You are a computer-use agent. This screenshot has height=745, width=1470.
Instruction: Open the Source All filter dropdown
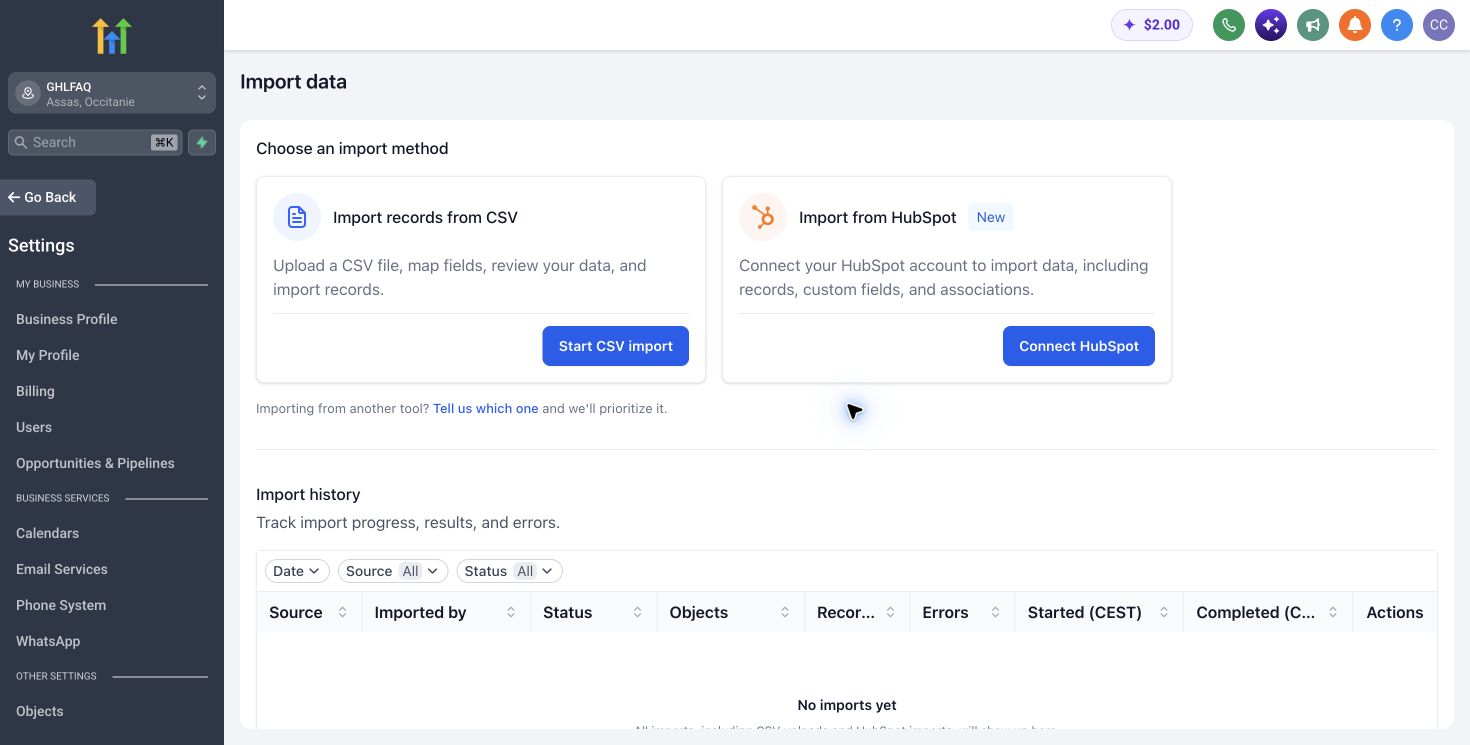click(393, 571)
